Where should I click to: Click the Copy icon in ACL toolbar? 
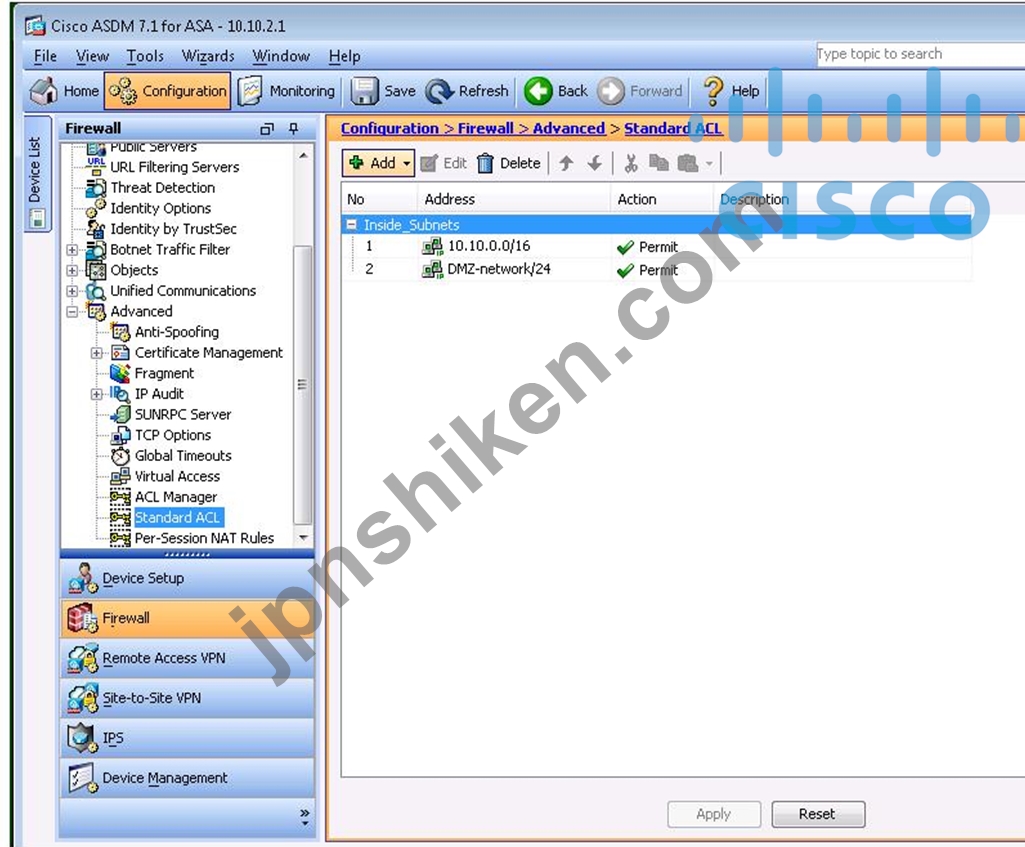(x=659, y=163)
